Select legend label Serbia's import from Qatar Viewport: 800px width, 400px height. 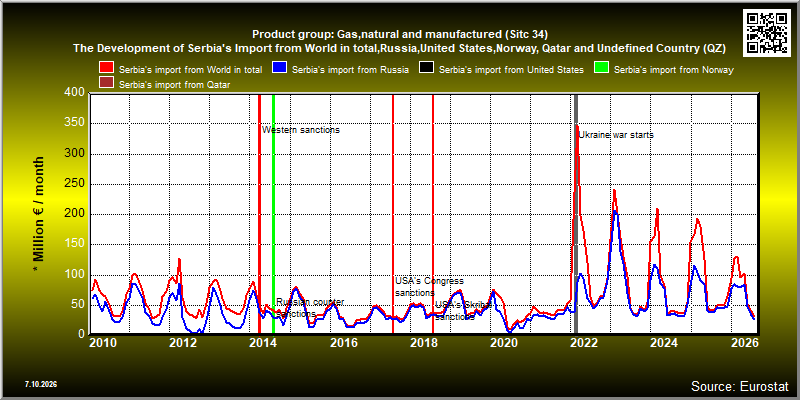tap(174, 85)
